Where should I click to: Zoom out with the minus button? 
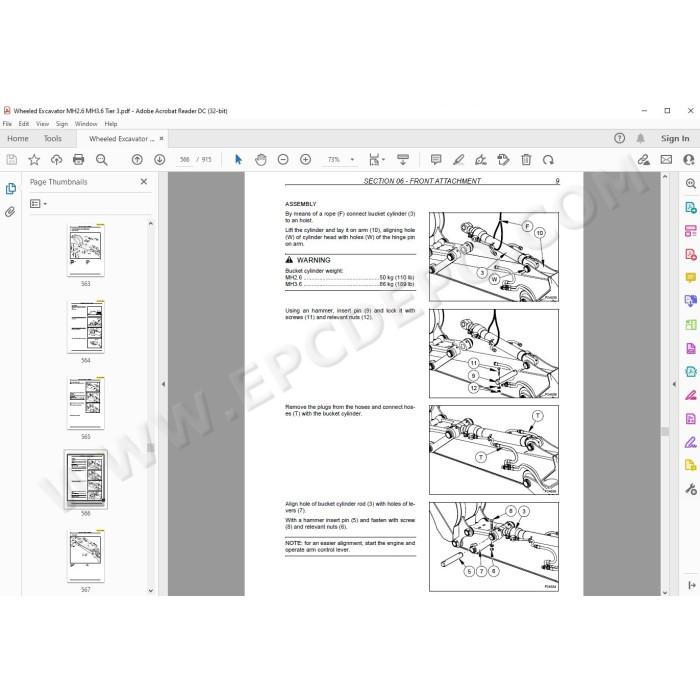(283, 159)
